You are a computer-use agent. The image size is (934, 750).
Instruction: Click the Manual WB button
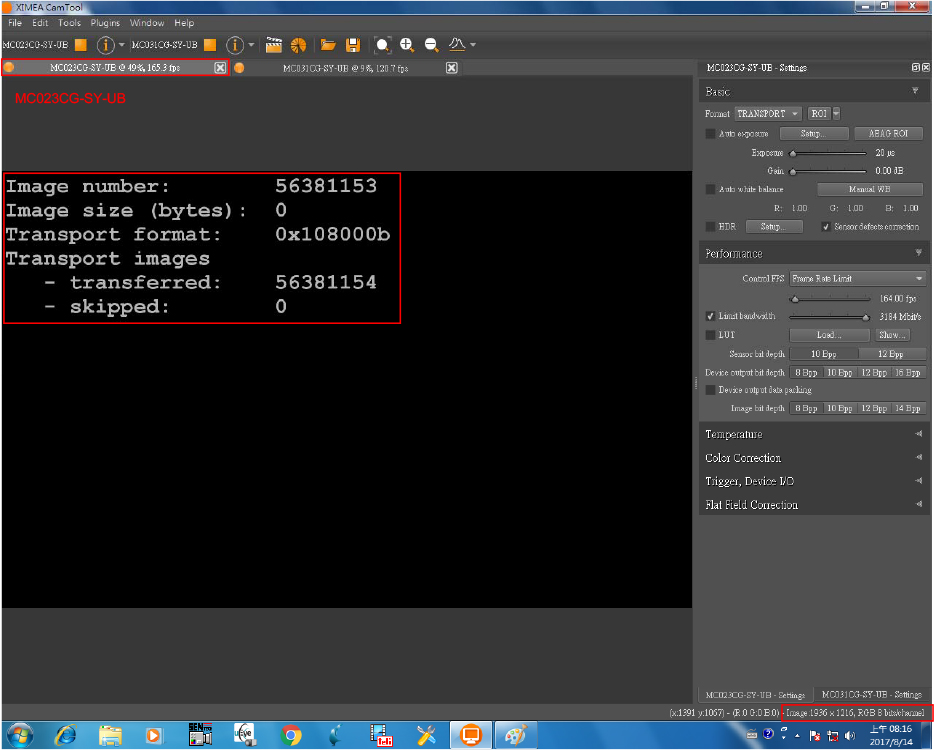(869, 189)
